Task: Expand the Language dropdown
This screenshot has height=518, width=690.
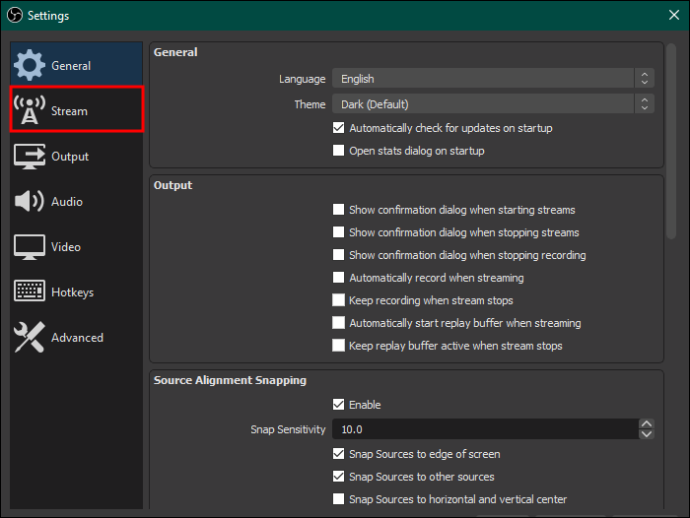Action: point(493,79)
